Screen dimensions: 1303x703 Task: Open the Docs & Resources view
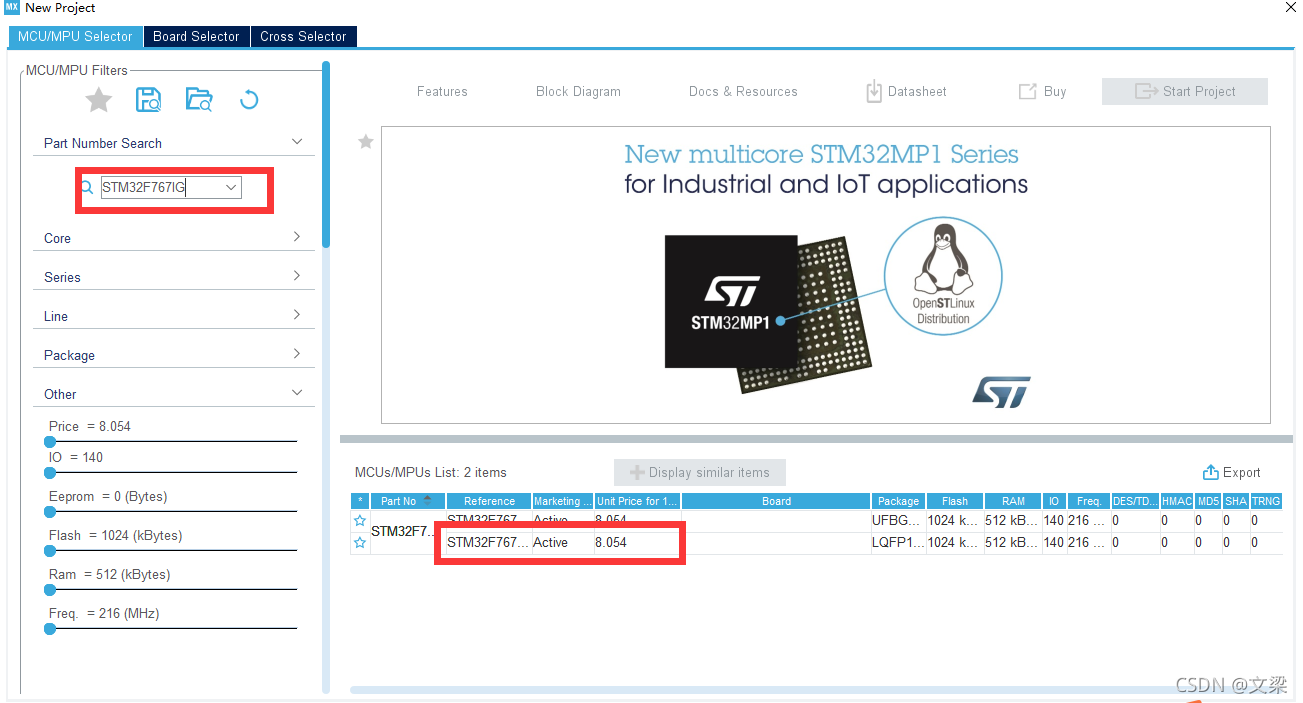743,91
